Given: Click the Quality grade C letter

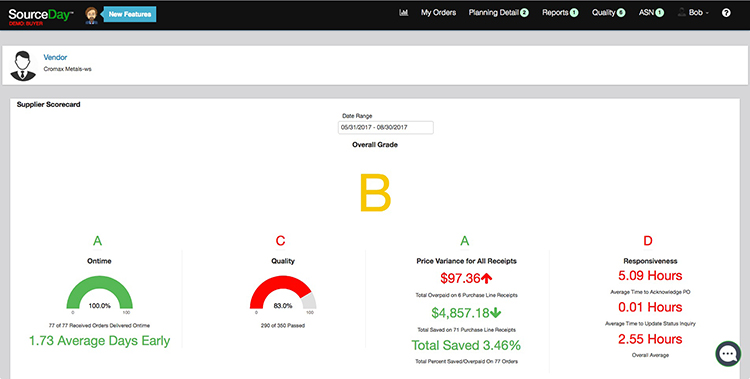Looking at the screenshot, I should click(x=281, y=241).
